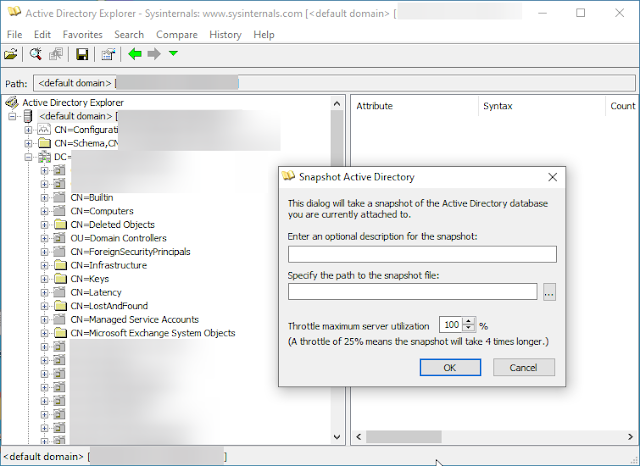Screen dimensions: 640x466
Task: Click the CN=Keys folder icon
Action: click(x=60, y=279)
